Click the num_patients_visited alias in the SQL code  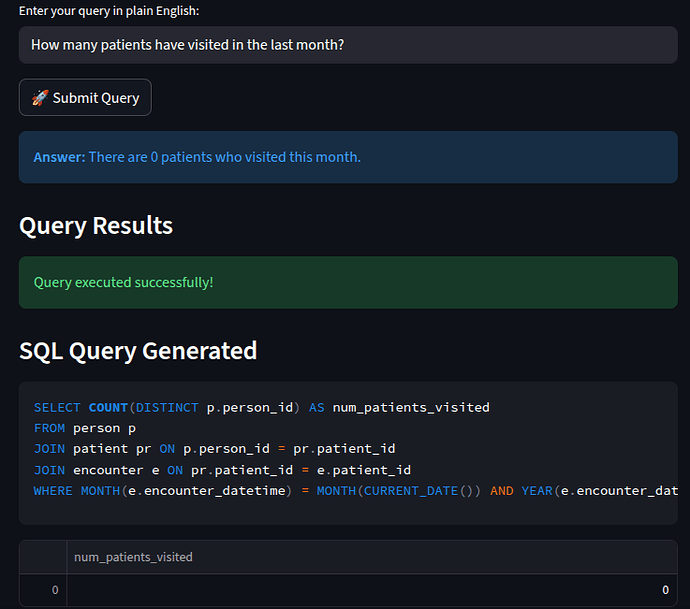(x=411, y=407)
